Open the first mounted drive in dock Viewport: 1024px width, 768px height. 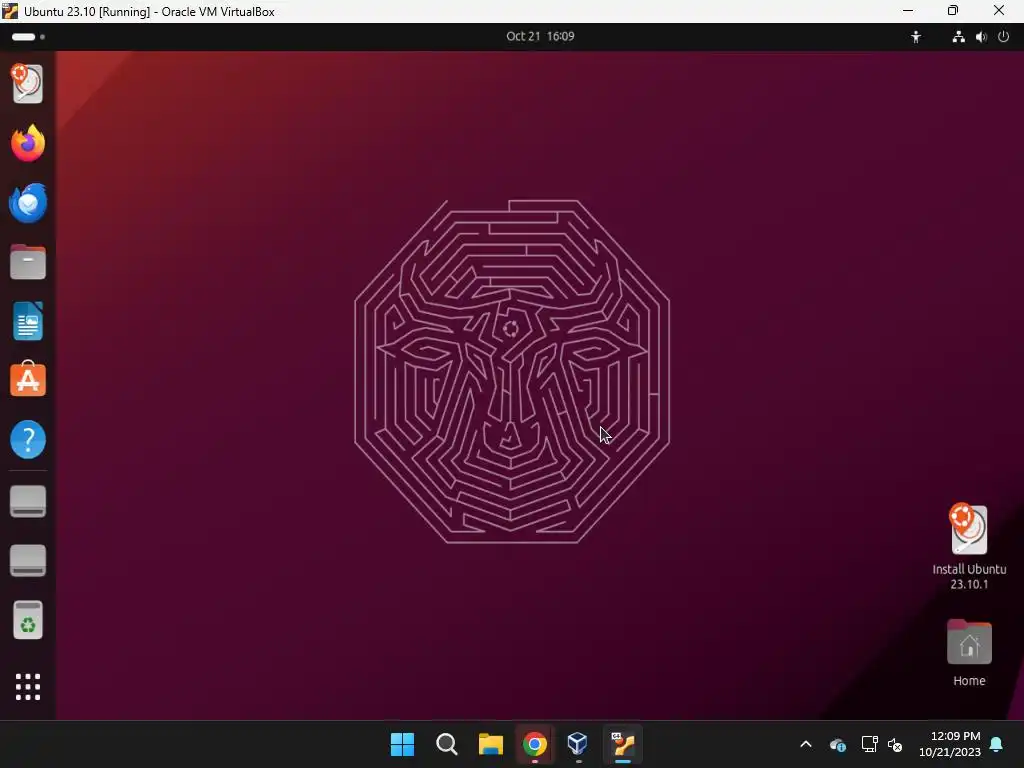pyautogui.click(x=27, y=502)
